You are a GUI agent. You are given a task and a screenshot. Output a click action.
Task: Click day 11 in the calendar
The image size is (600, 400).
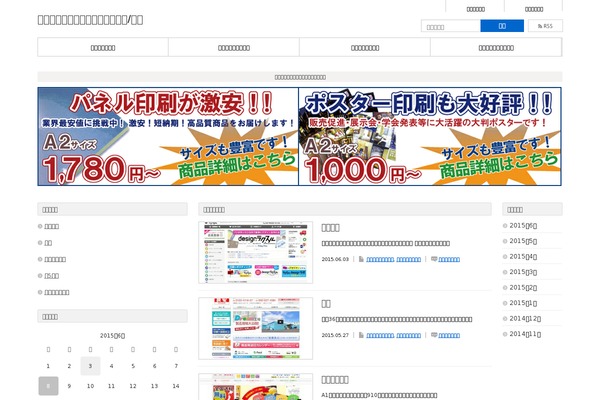(x=111, y=386)
